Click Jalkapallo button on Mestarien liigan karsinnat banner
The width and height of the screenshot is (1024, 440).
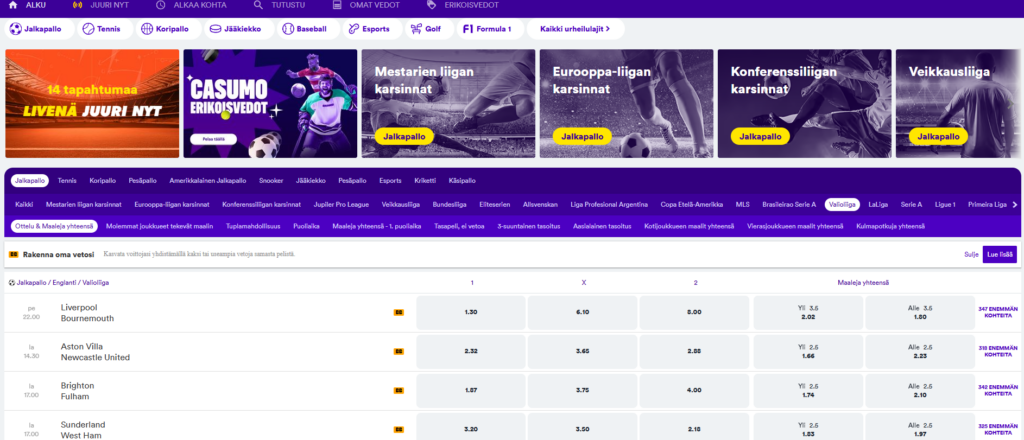point(404,136)
